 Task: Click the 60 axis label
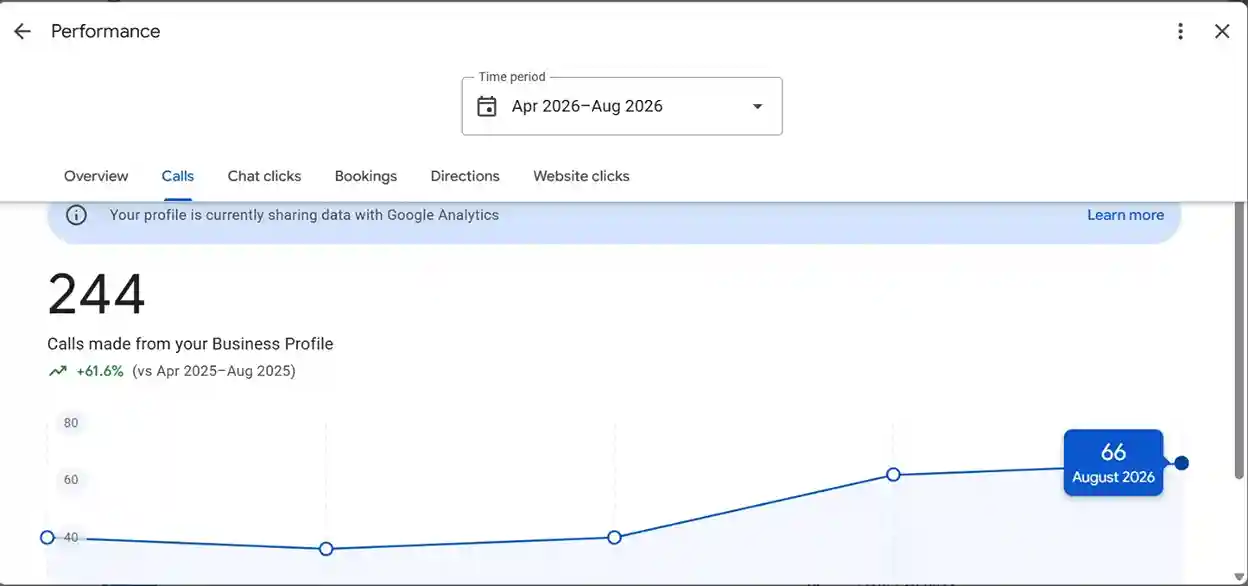(x=71, y=480)
